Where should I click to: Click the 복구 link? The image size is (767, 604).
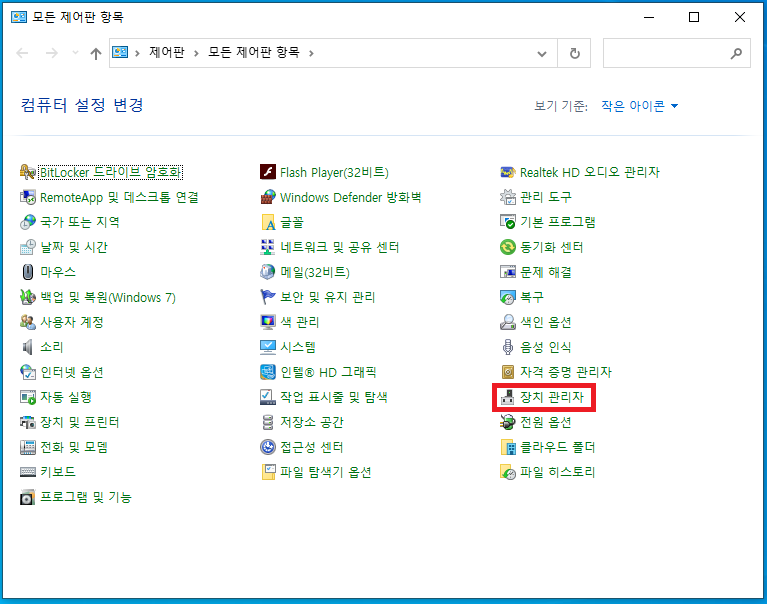coord(532,297)
